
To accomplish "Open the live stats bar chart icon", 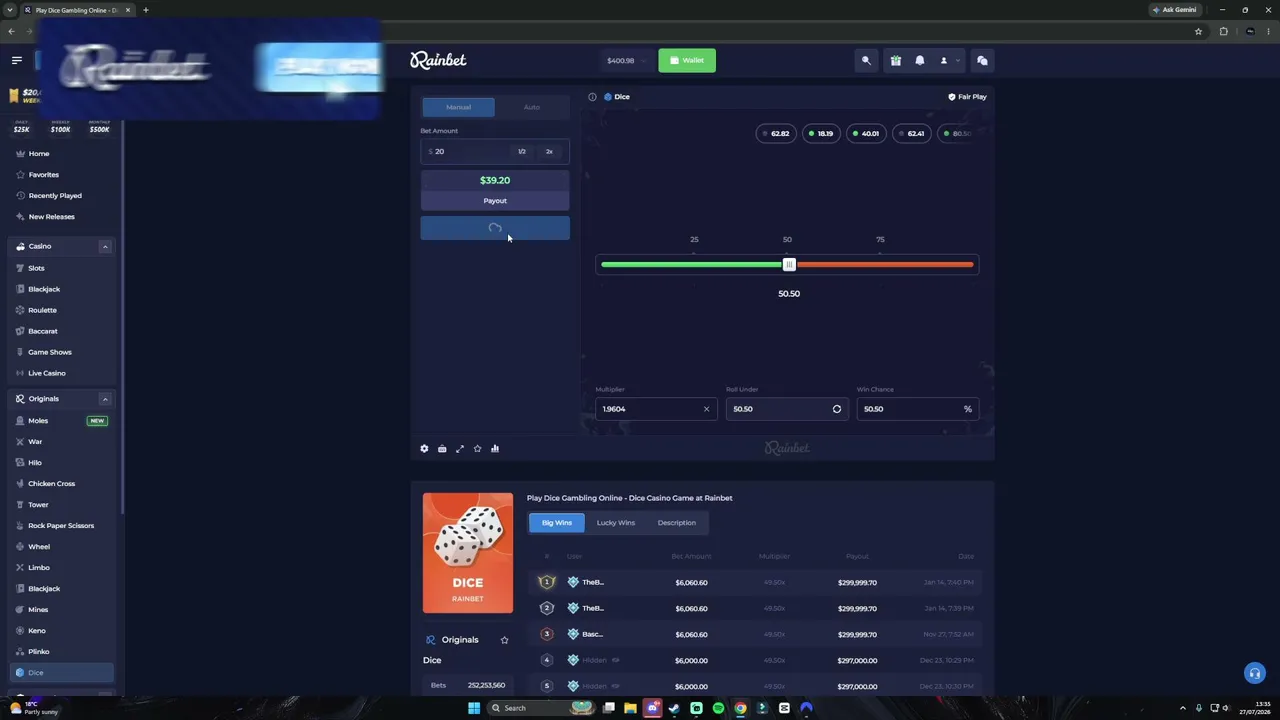I will pos(495,449).
